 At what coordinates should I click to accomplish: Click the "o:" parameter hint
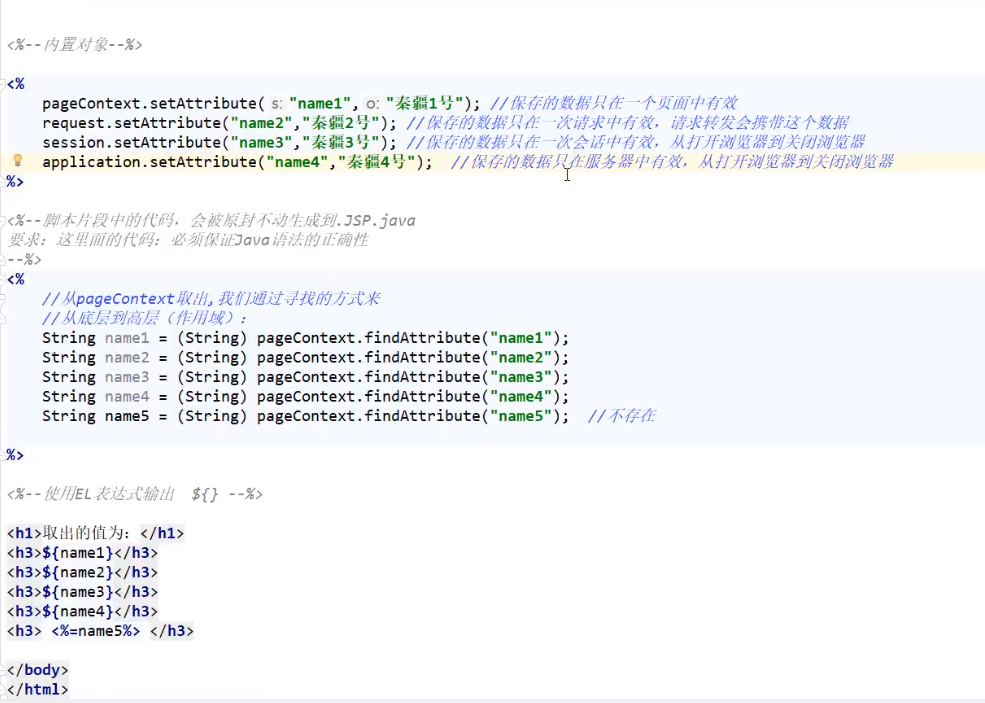point(373,103)
